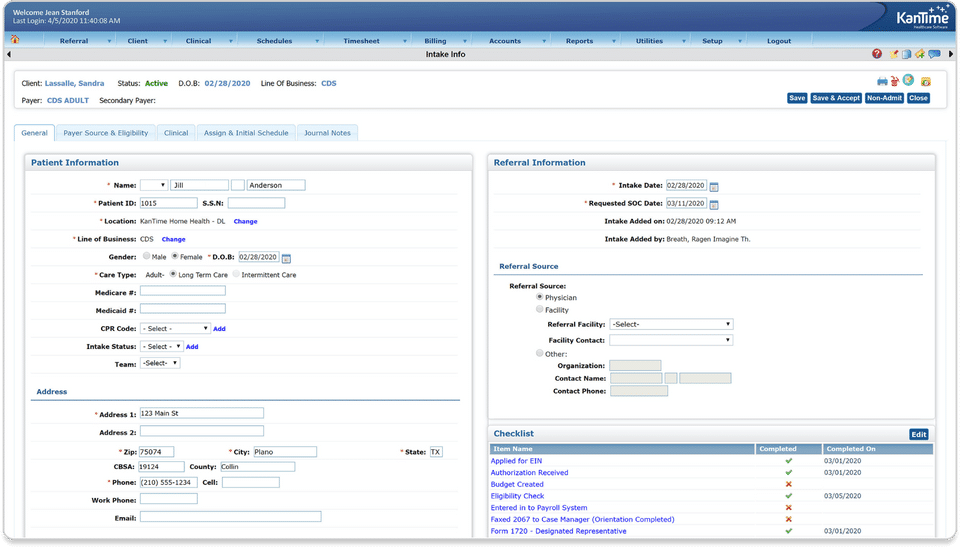Click red X for Faxed 2067 to Case Manager

coord(789,519)
